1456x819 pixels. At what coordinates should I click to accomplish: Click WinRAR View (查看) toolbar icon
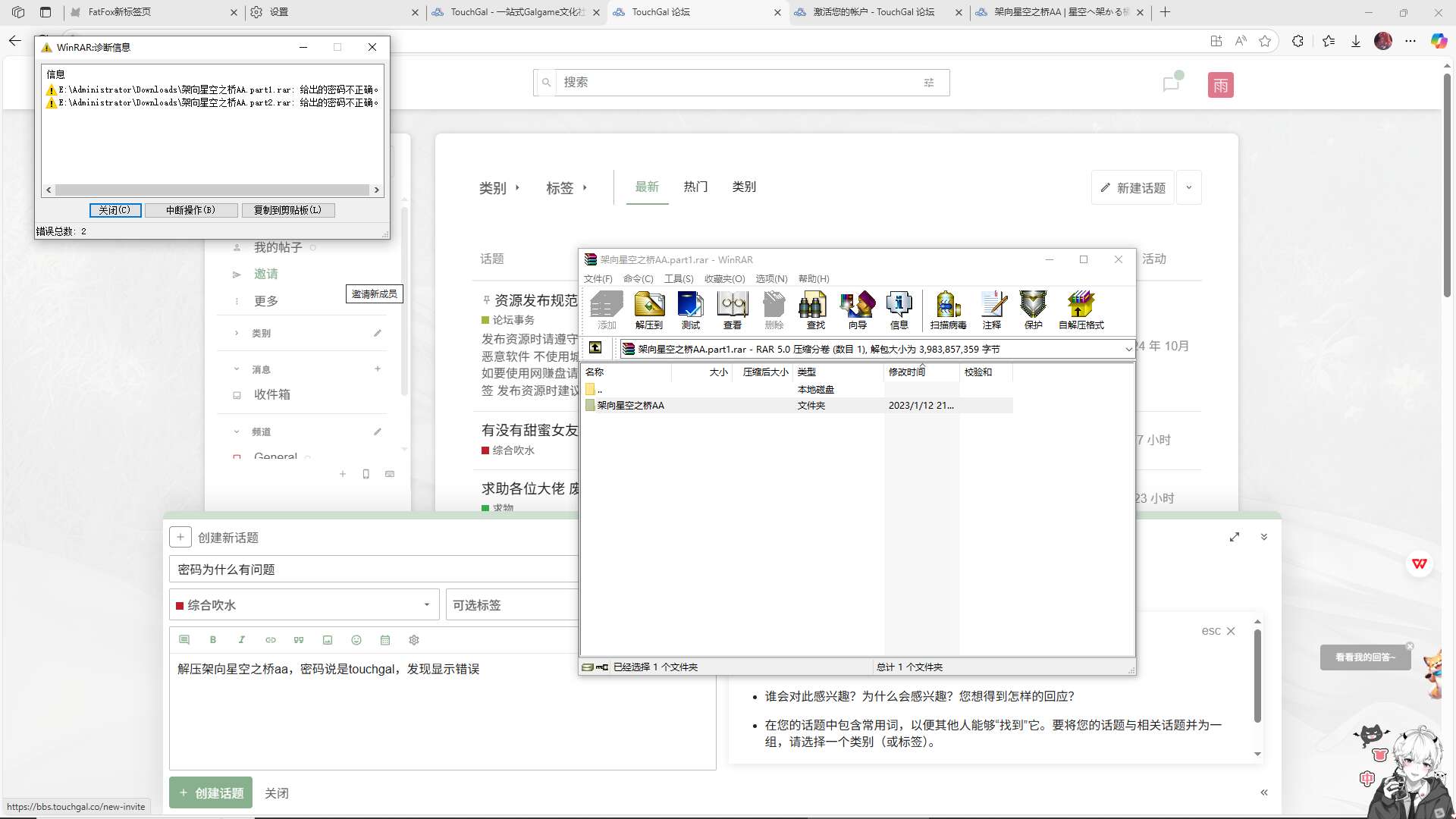[x=733, y=310]
